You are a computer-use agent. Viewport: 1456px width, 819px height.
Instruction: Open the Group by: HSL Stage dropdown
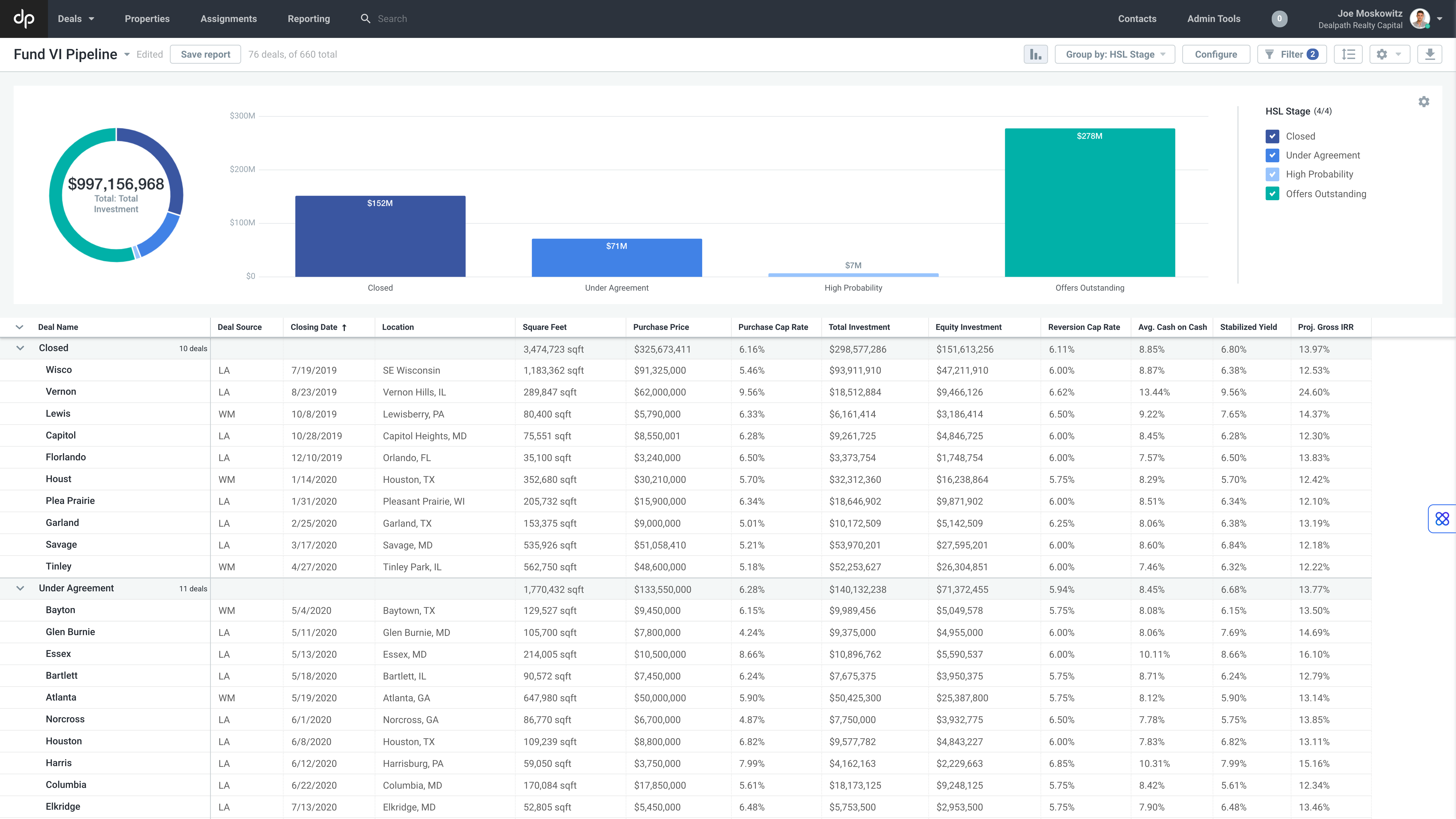(1115, 54)
